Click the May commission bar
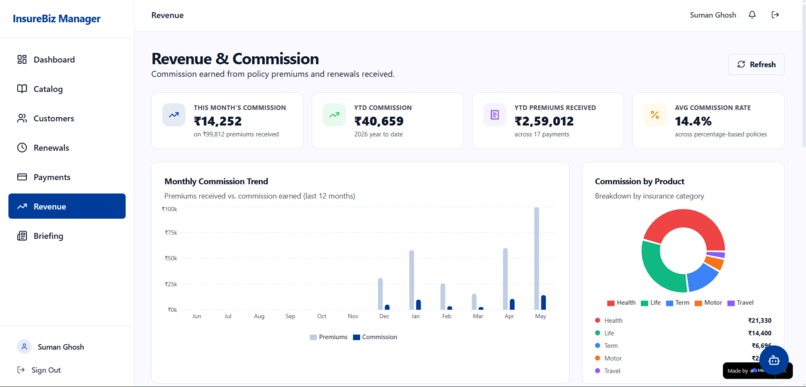Image resolution: width=806 pixels, height=387 pixels. pos(543,303)
